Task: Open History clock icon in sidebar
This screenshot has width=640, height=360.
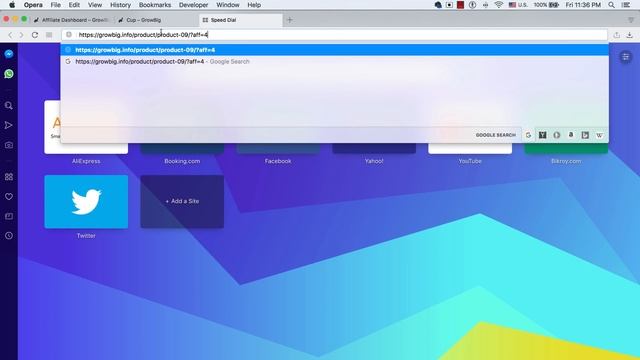Action: click(9, 236)
